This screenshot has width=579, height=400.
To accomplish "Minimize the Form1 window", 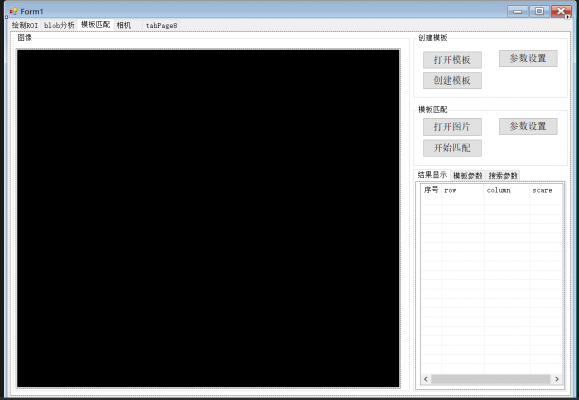I will point(518,11).
